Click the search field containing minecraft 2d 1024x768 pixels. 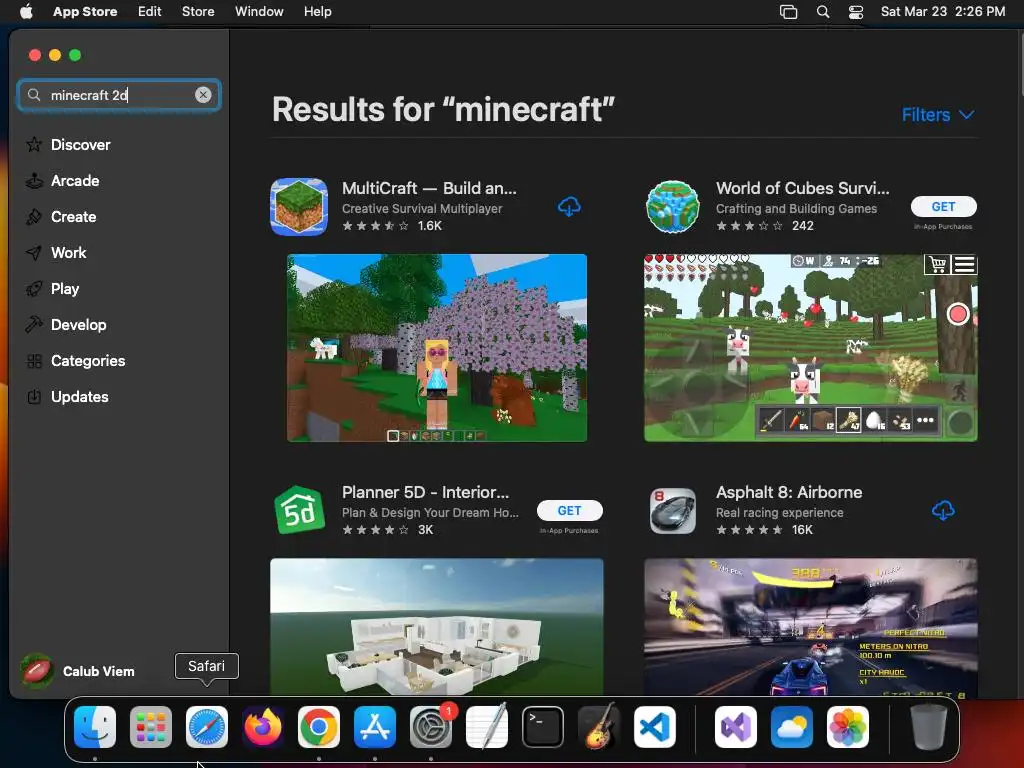pos(119,95)
